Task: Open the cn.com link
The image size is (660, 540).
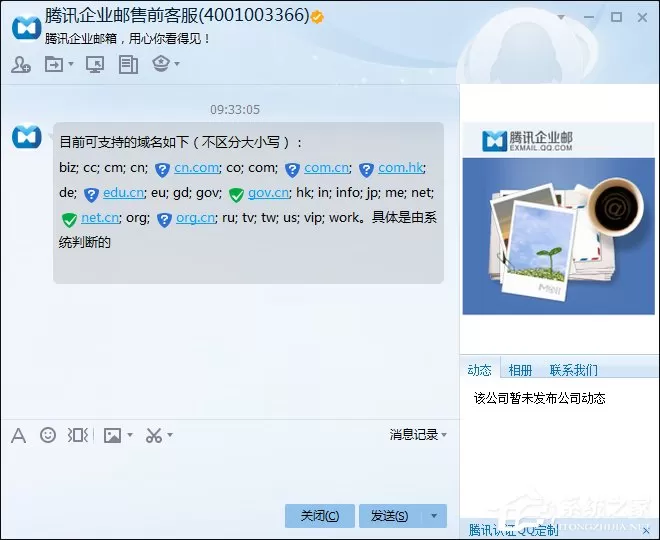Action: click(x=197, y=168)
